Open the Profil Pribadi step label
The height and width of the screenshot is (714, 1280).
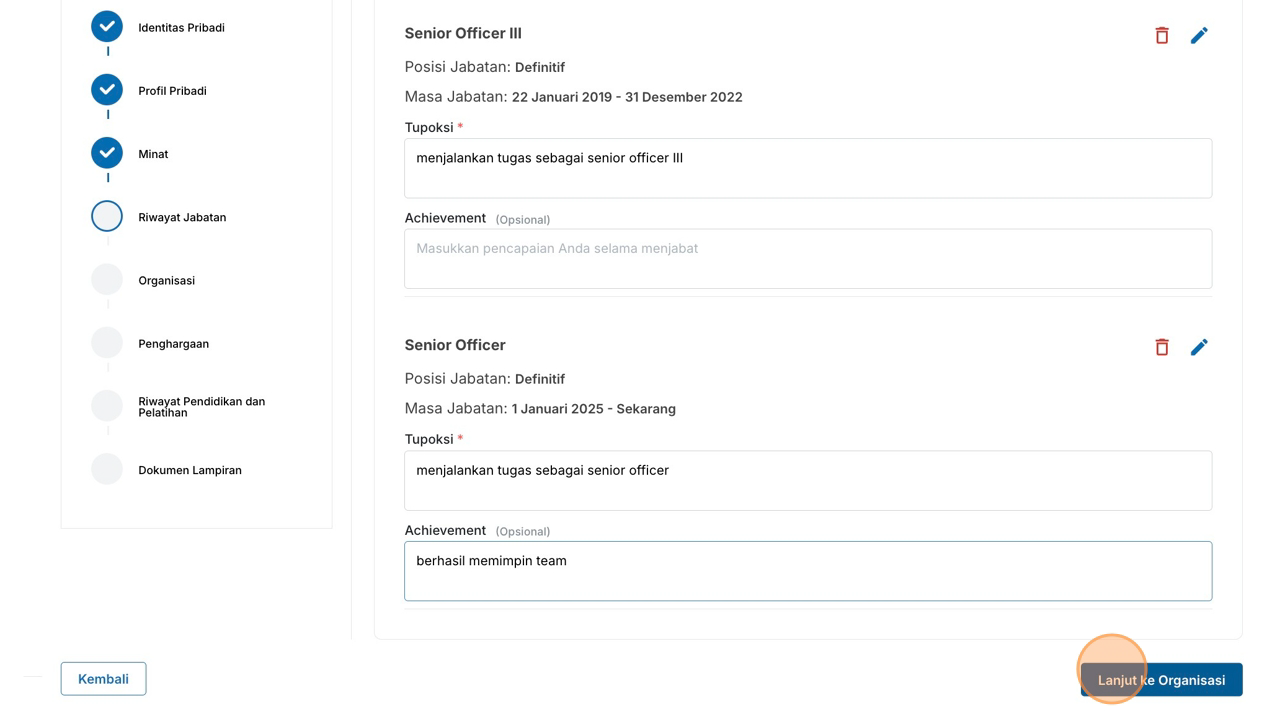[172, 91]
